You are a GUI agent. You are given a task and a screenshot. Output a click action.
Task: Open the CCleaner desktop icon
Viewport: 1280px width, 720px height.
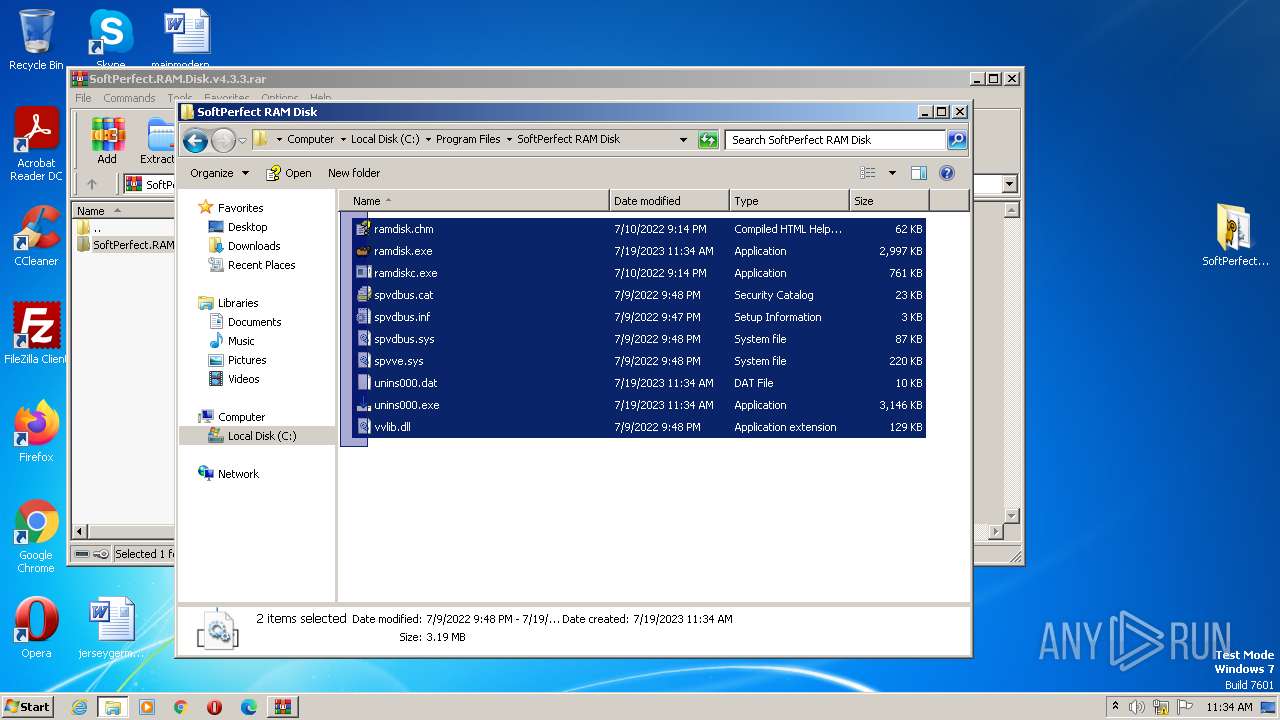tap(36, 236)
